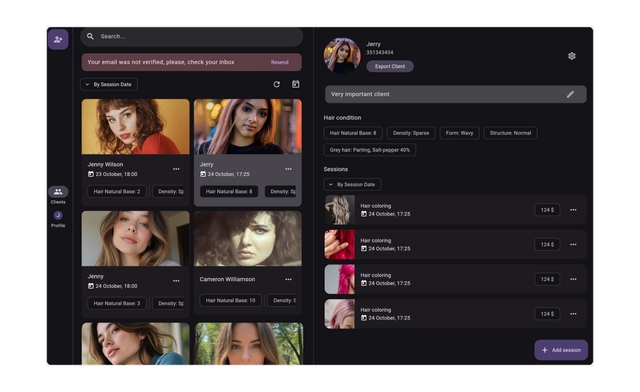The height and width of the screenshot is (392, 640).
Task: Open more options on Cameron Williamson card
Action: click(x=288, y=279)
